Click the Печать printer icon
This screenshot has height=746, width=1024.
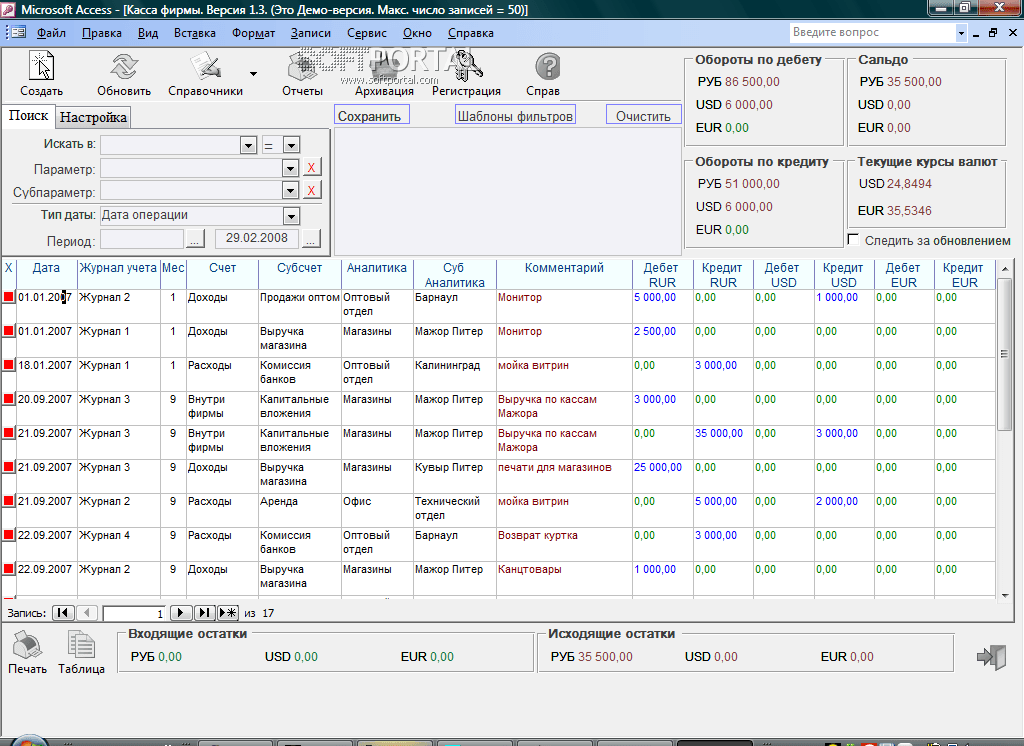click(x=27, y=645)
